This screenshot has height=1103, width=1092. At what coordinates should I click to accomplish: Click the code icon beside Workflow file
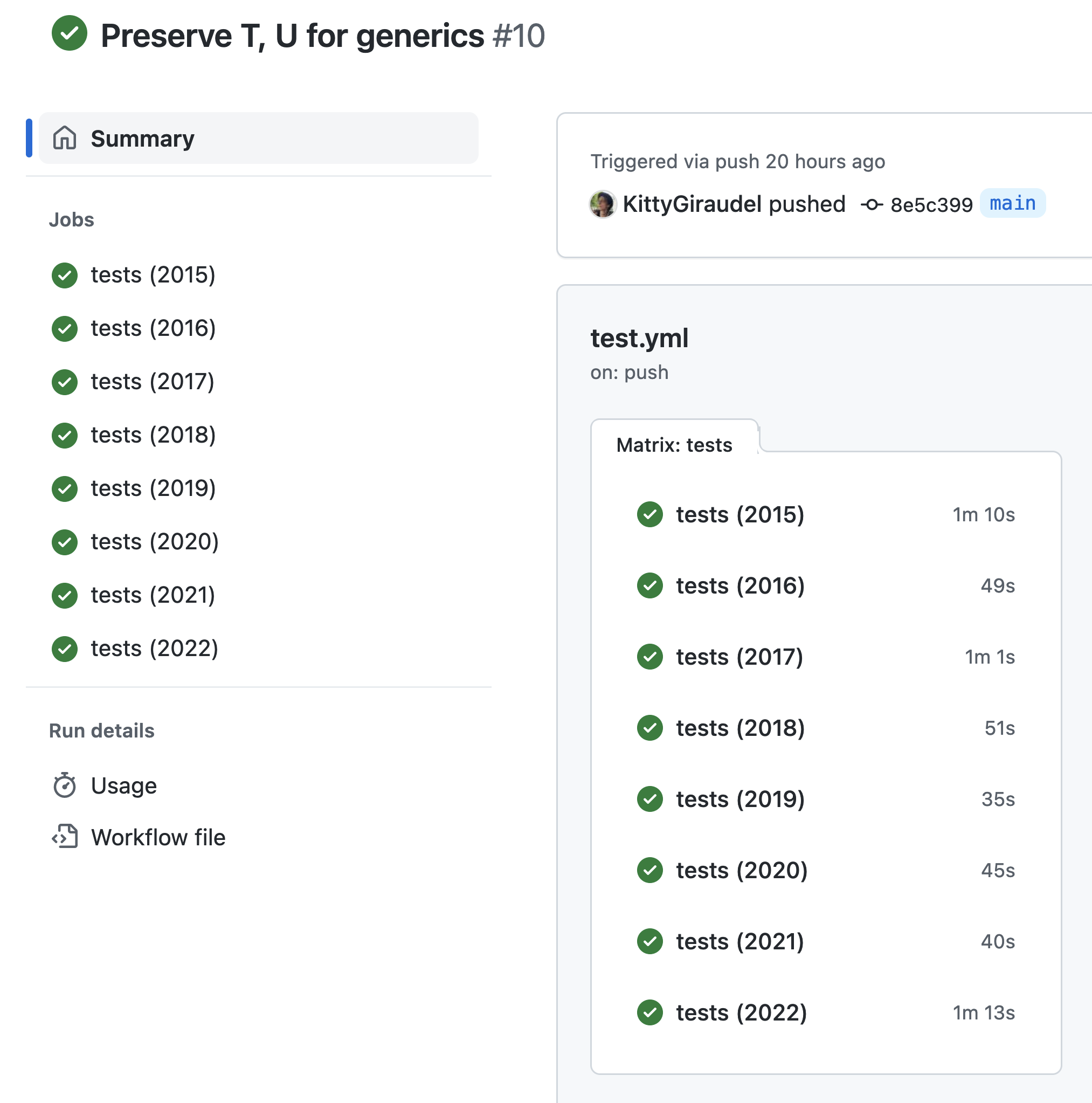(65, 838)
